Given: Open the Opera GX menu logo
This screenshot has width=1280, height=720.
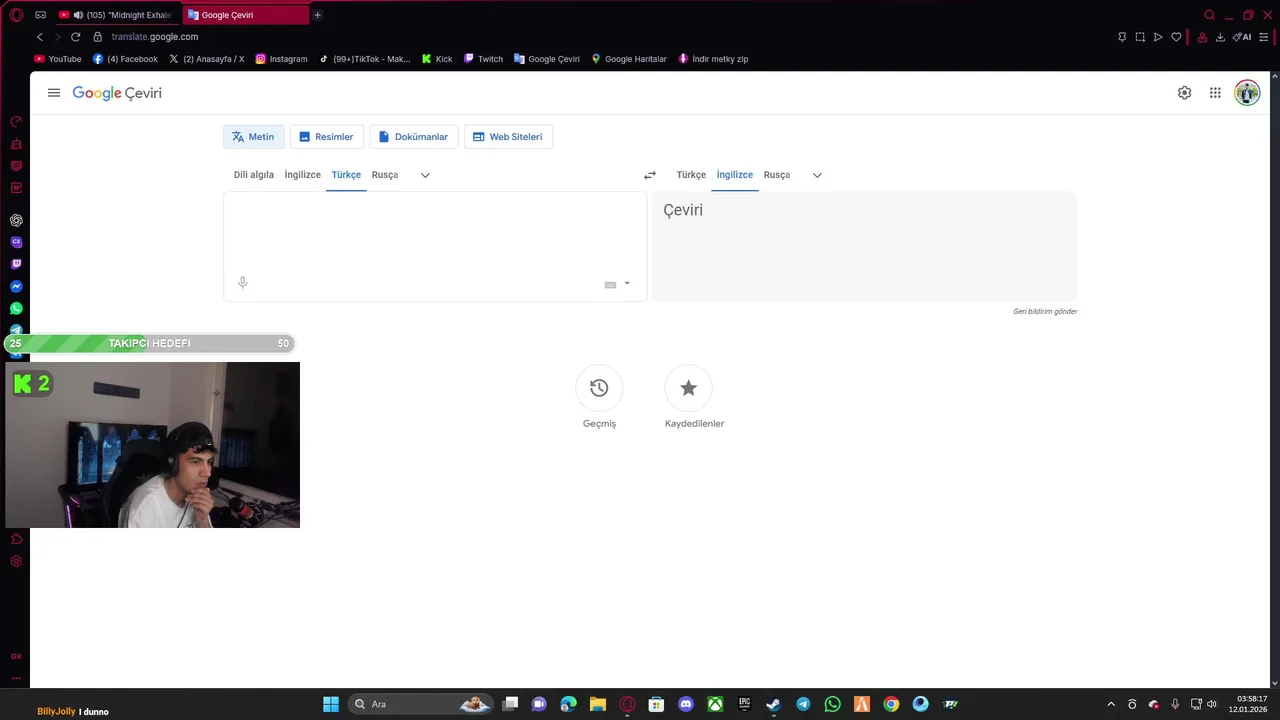Looking at the screenshot, I should 16,15.
